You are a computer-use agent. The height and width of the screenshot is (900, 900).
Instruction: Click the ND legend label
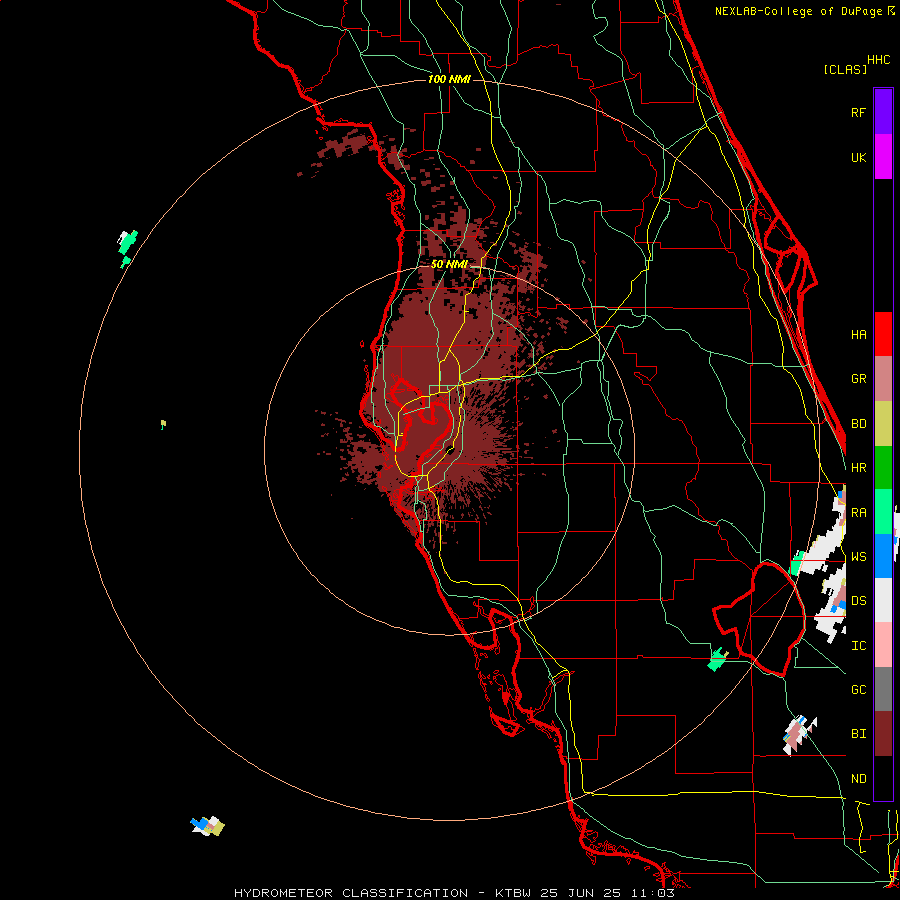pos(858,779)
